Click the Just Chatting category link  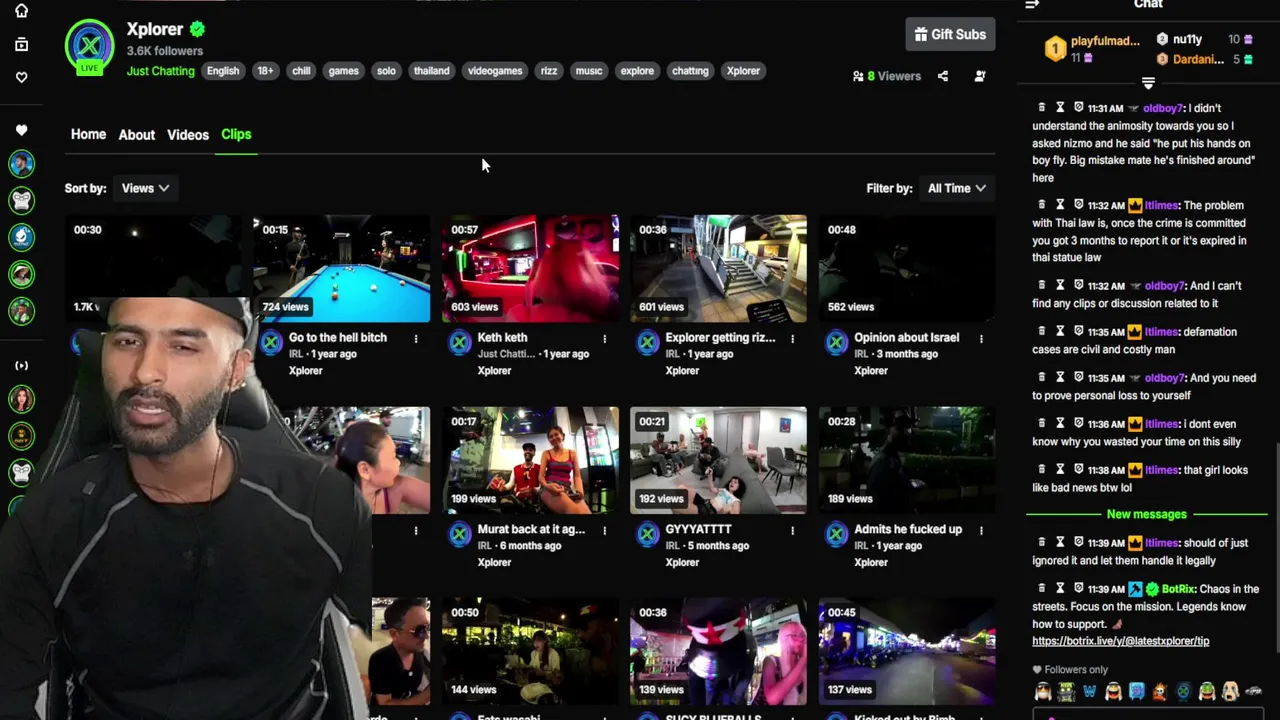160,71
